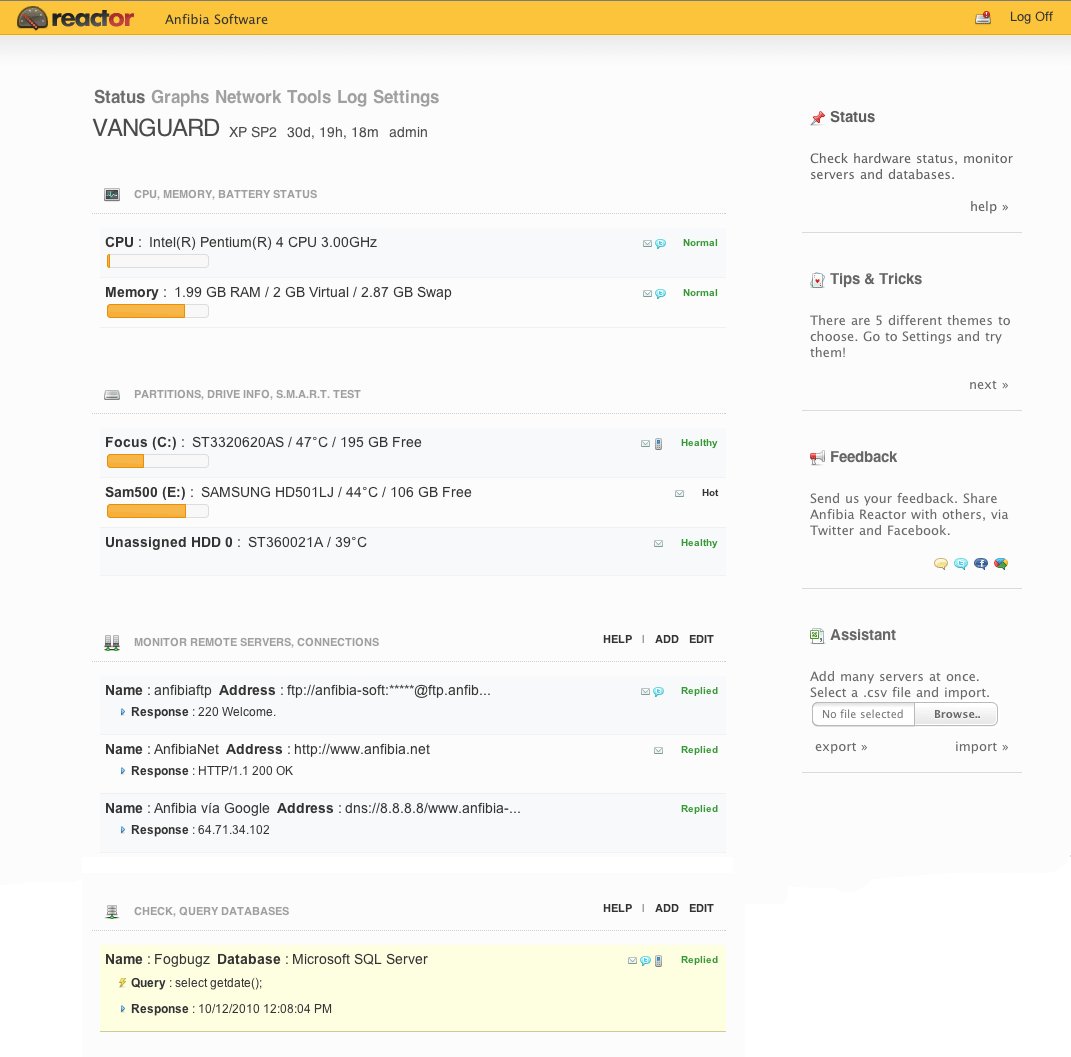This screenshot has width=1071, height=1057.
Task: Click the yellow comment bubble feedback icon
Action: pos(940,564)
